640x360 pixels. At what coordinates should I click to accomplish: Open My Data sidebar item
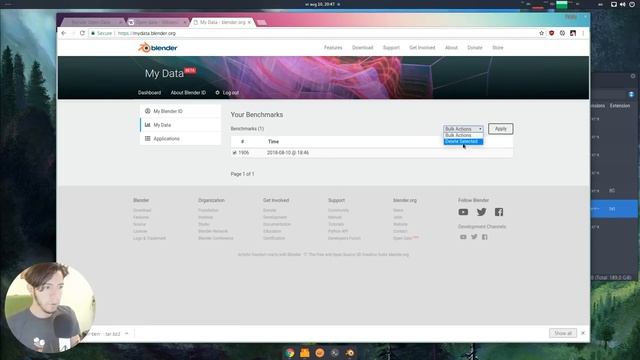coord(180,125)
